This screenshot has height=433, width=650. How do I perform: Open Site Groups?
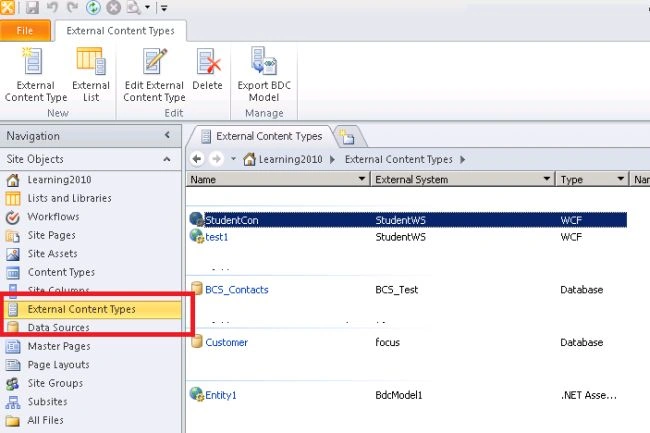click(55, 383)
